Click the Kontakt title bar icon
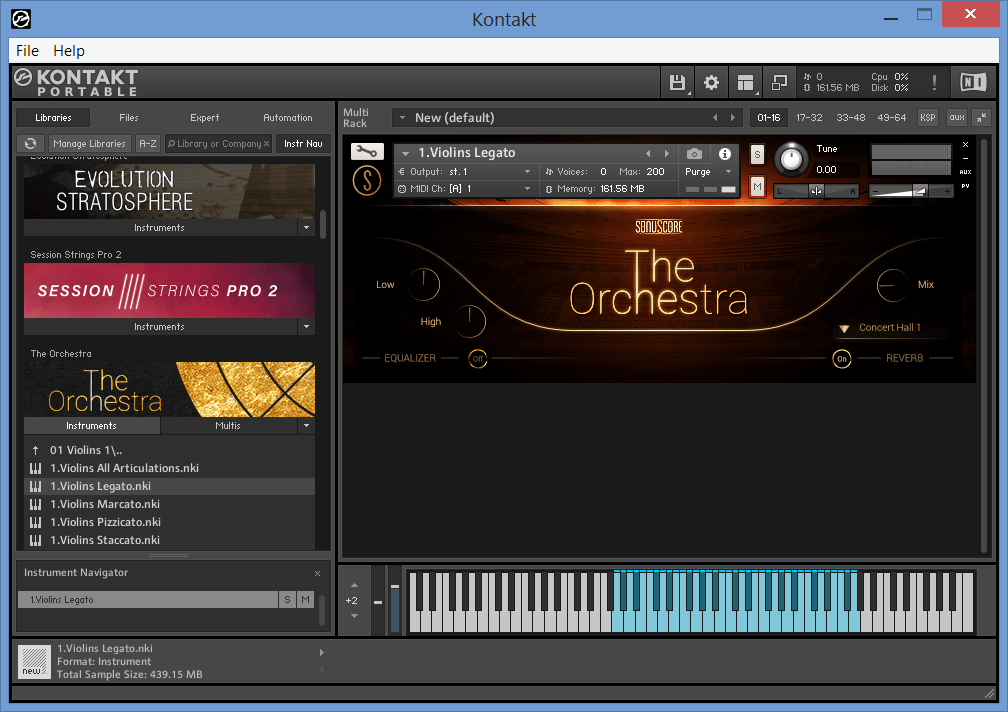This screenshot has height=712, width=1008. click(21, 19)
